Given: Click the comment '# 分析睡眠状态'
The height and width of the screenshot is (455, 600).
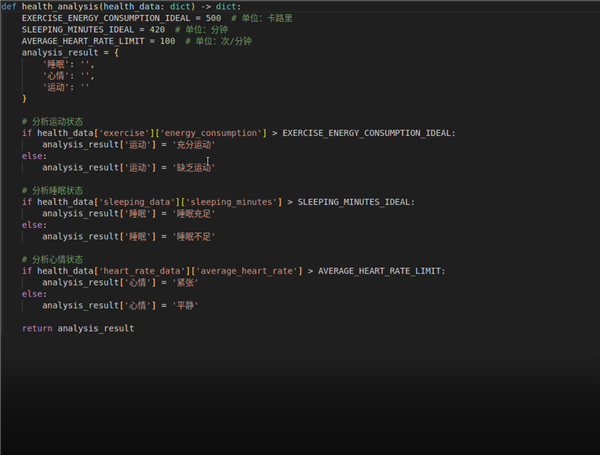Looking at the screenshot, I should (x=52, y=190).
